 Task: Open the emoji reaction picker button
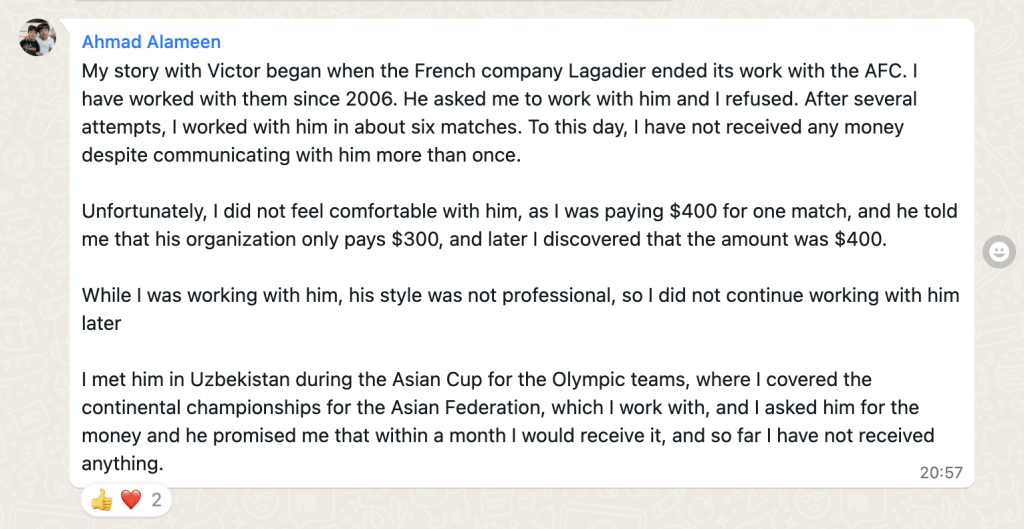998,253
